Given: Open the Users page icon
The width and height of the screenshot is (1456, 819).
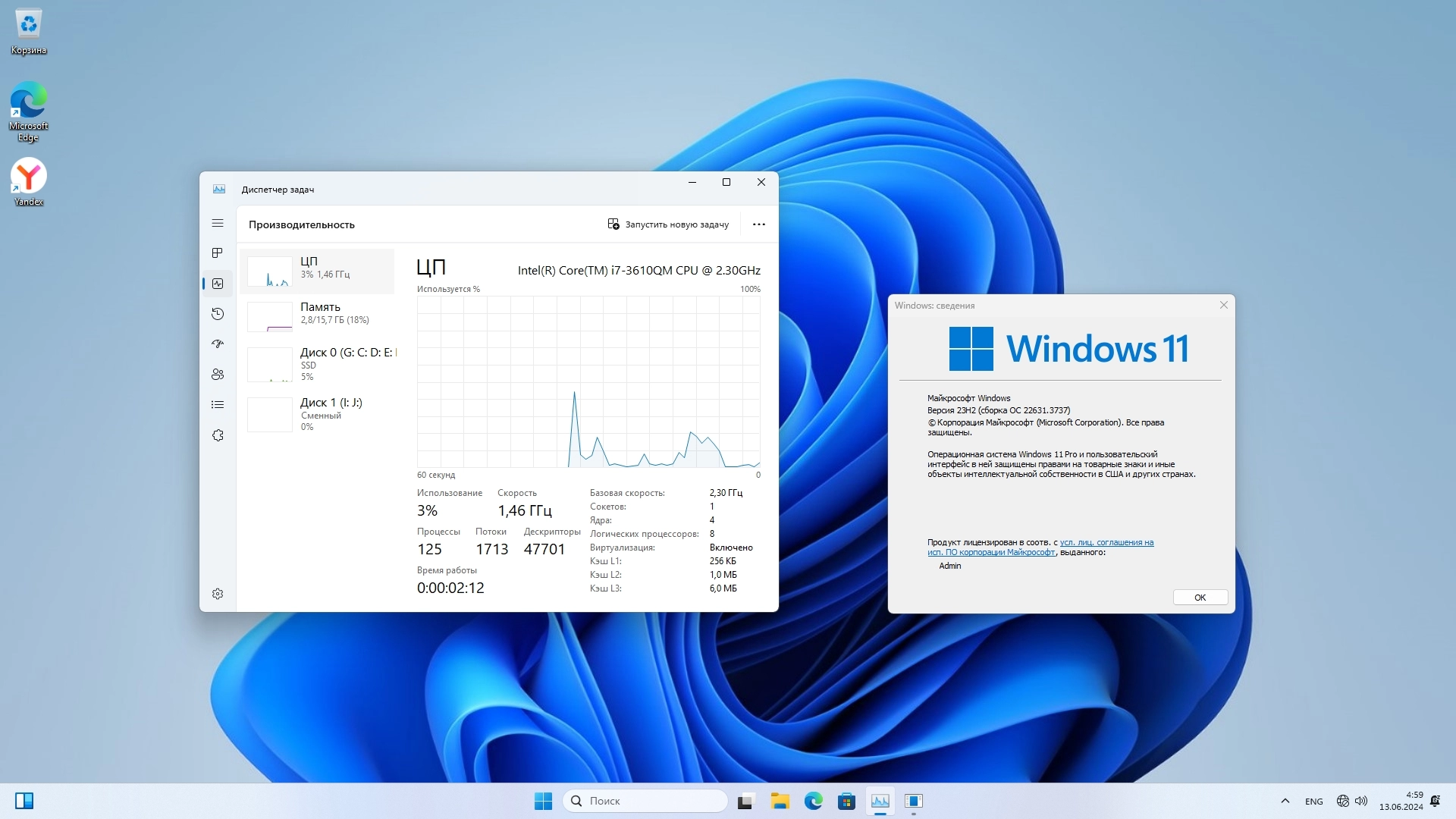Looking at the screenshot, I should click(218, 375).
